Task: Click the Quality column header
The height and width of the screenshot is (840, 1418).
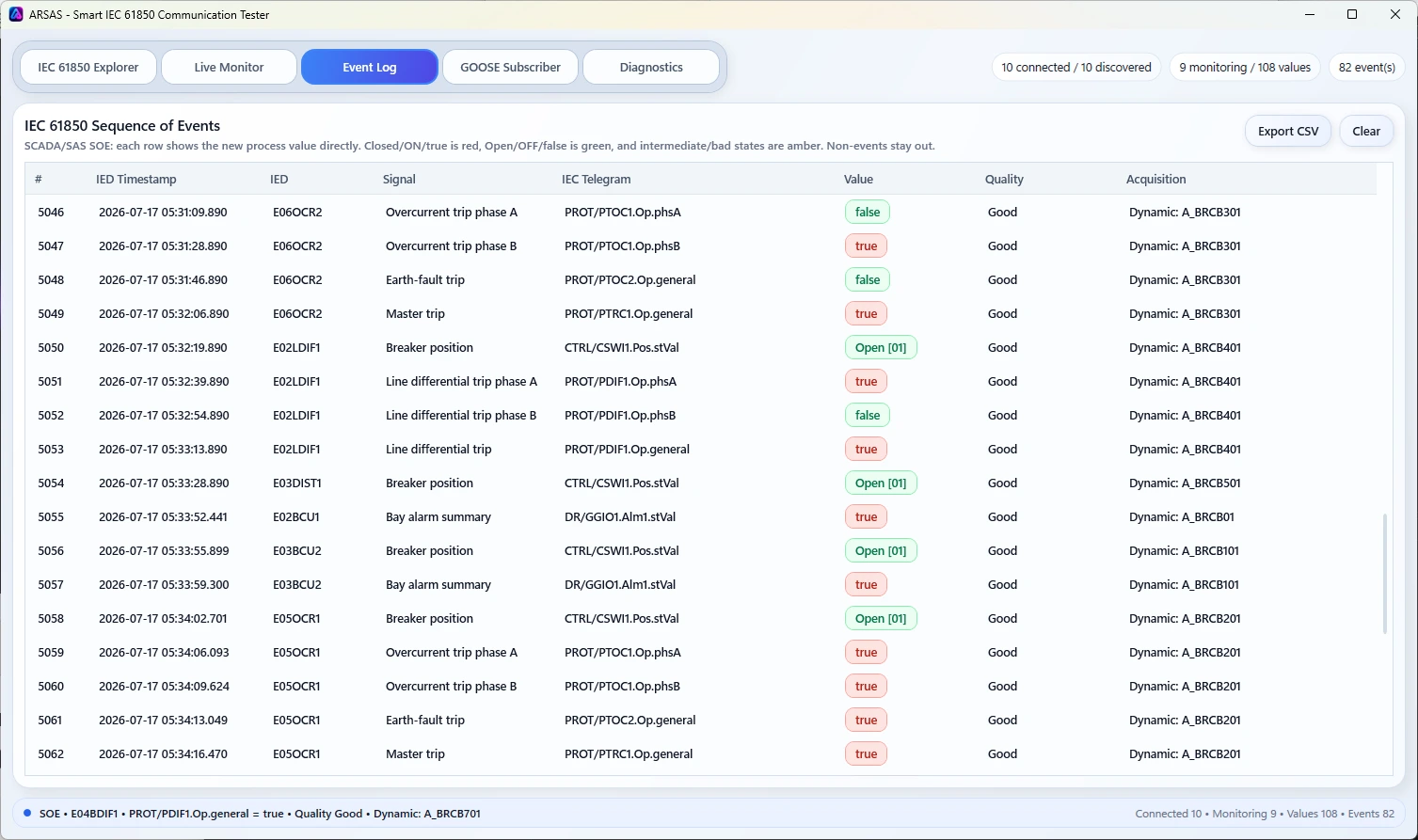Action: [1004, 179]
